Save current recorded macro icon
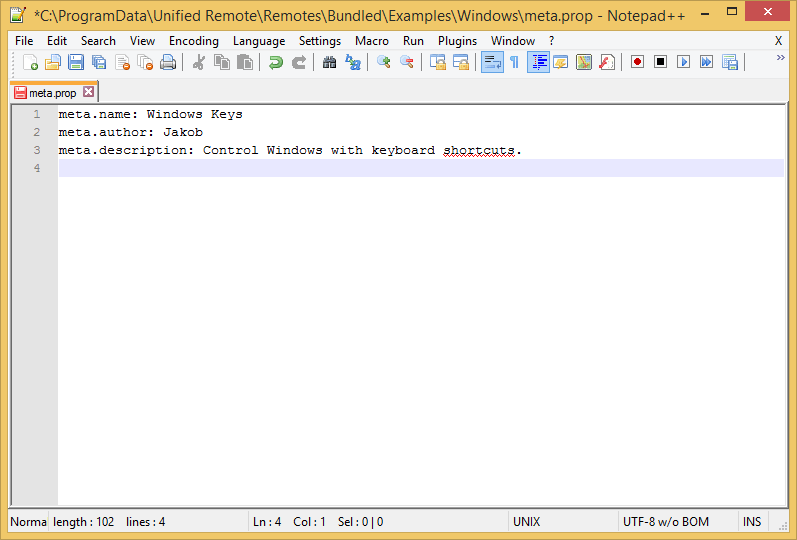 (x=730, y=63)
